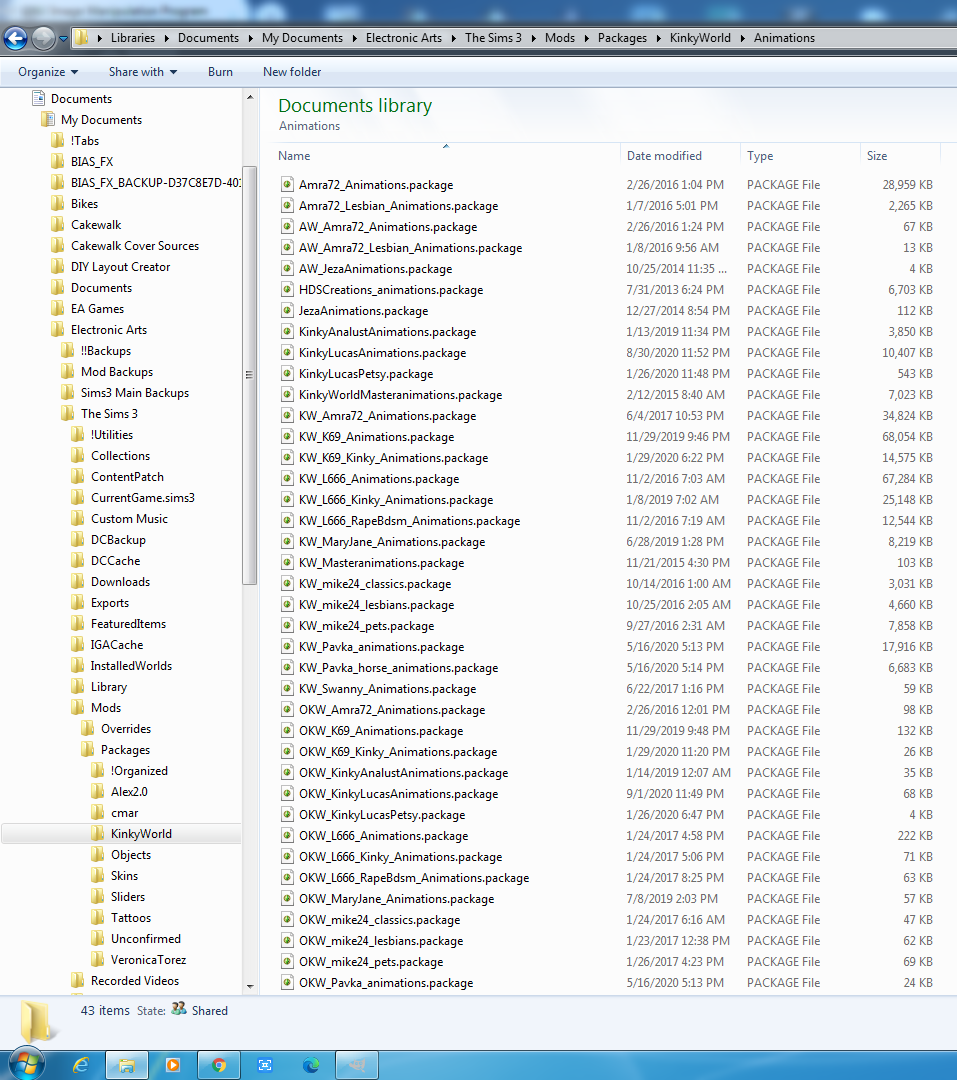
Task: Select Amra72_Animations.package file icon
Action: (x=287, y=185)
